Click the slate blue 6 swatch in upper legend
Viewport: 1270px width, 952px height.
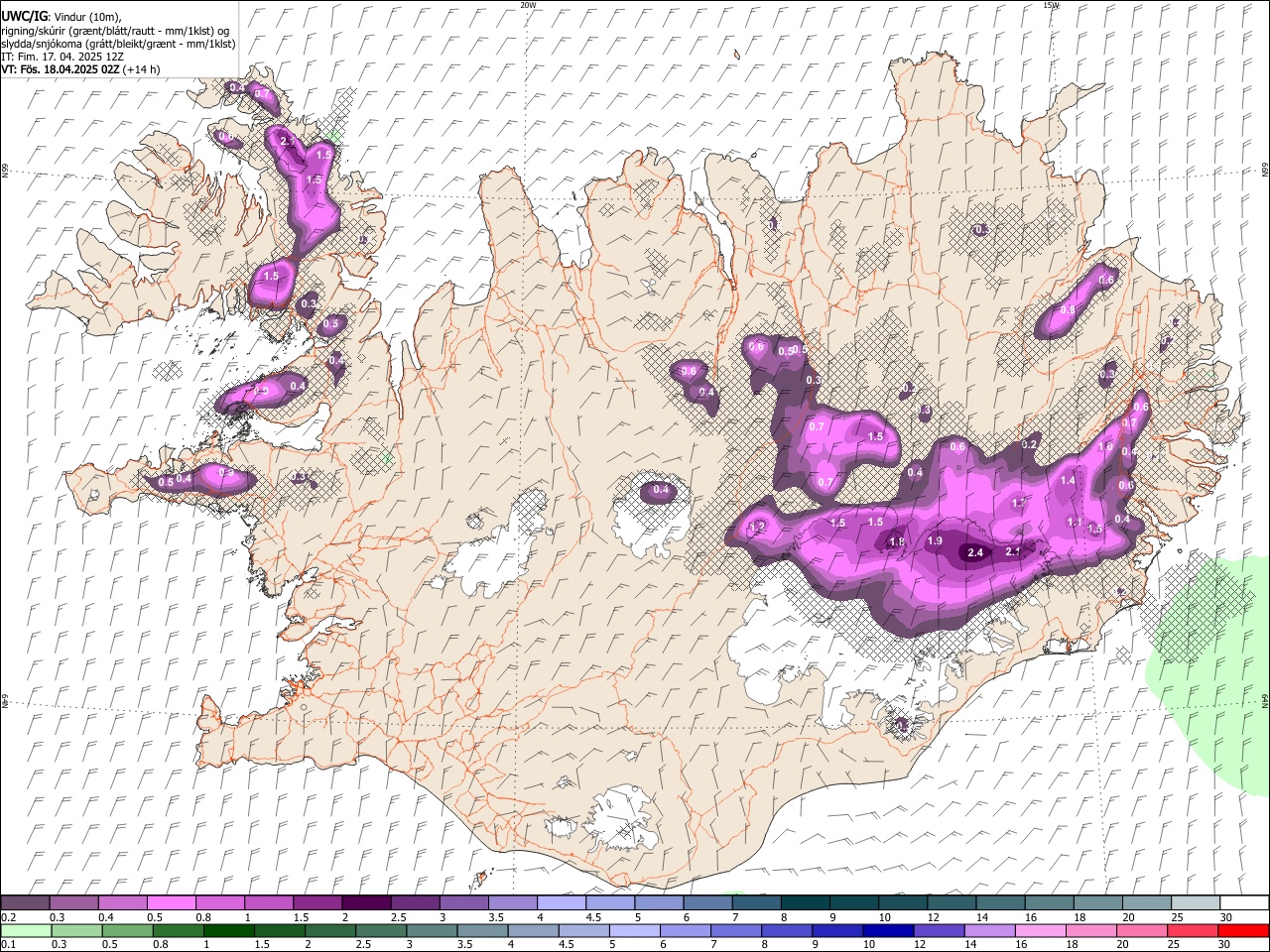[706, 902]
